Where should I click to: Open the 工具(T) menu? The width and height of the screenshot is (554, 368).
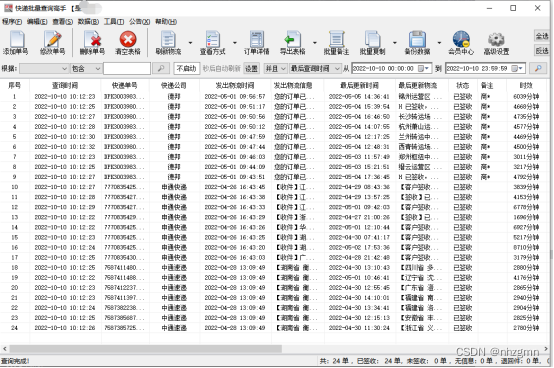pyautogui.click(x=114, y=22)
